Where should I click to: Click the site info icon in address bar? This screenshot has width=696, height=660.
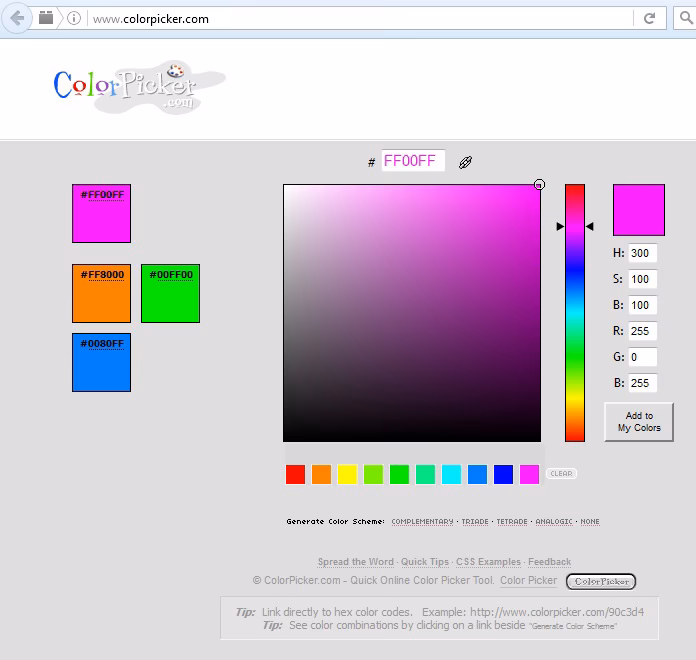pyautogui.click(x=74, y=18)
